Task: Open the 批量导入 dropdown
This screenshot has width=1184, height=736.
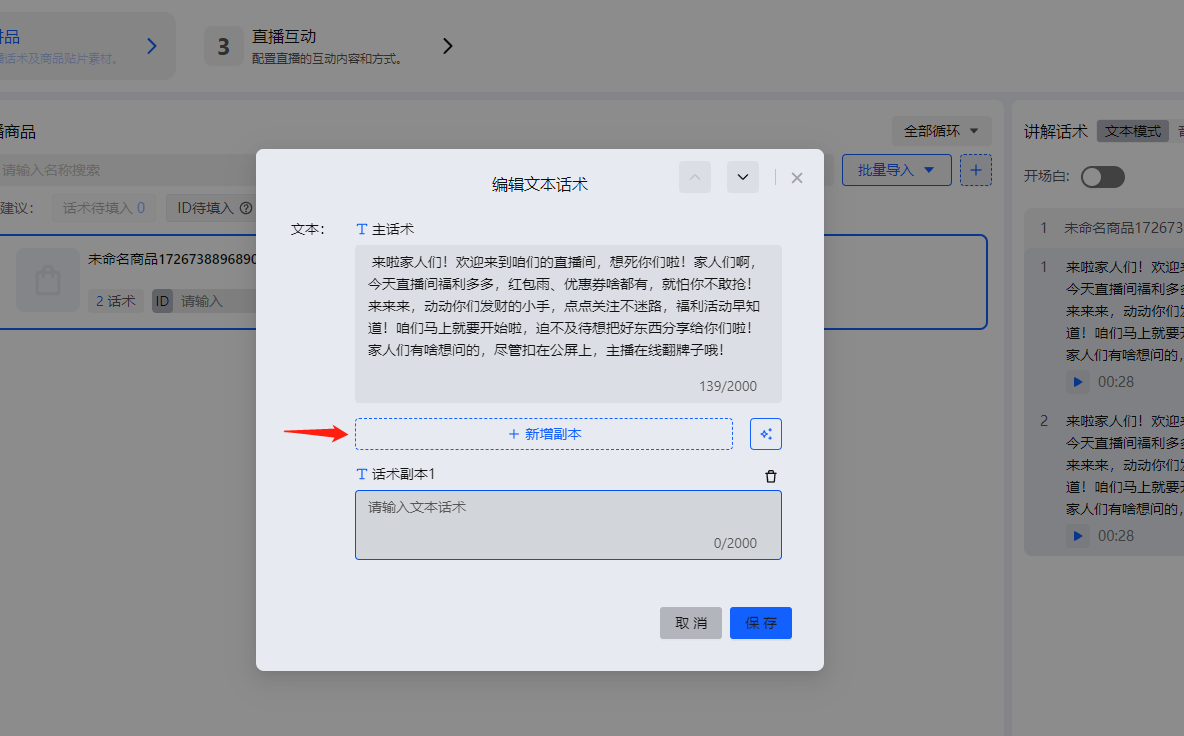Action: tap(896, 171)
